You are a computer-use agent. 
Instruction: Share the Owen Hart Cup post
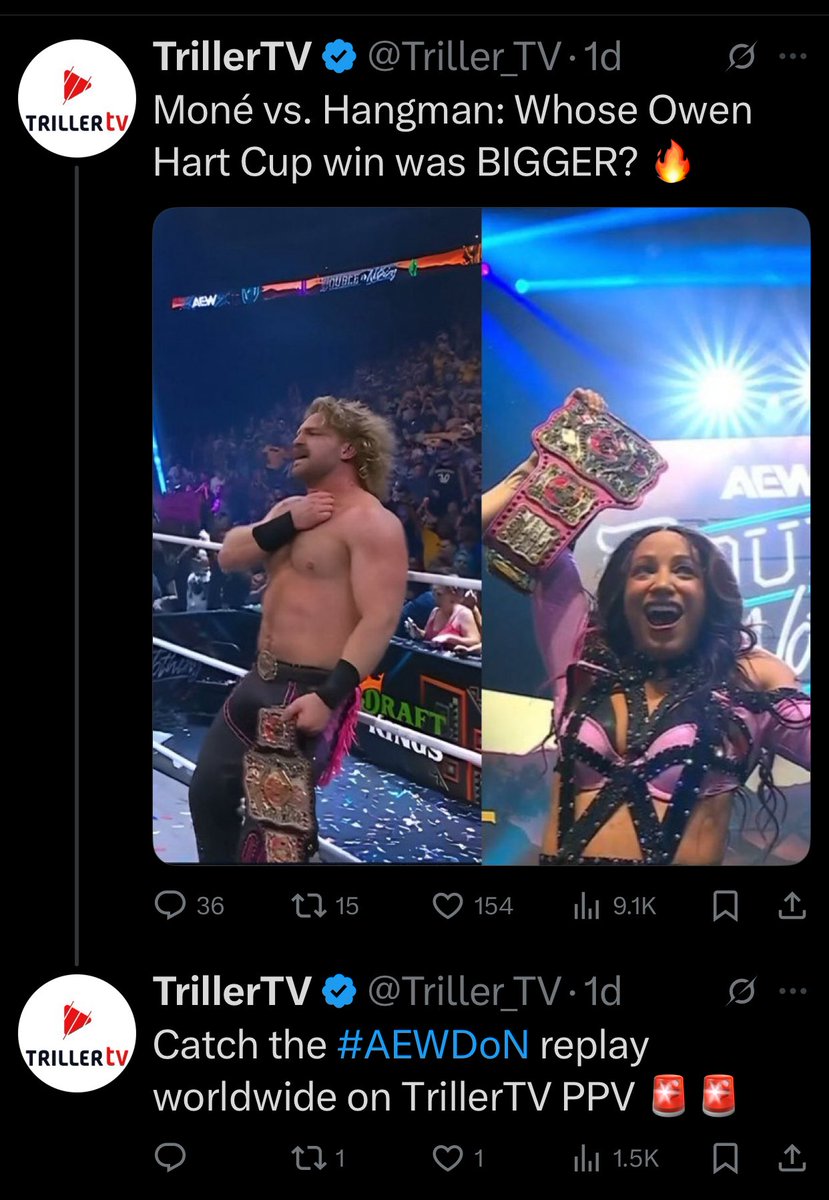pos(791,906)
